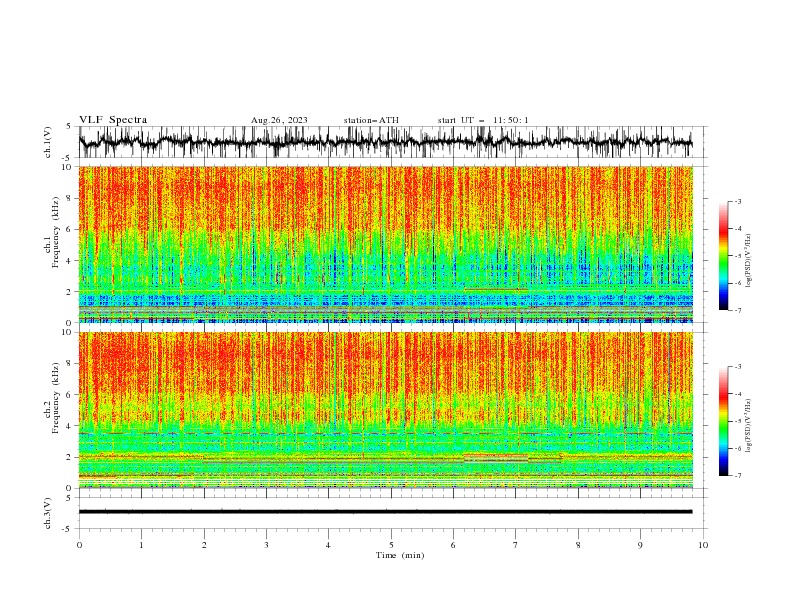Click time axis tick label "8"

tap(578, 545)
